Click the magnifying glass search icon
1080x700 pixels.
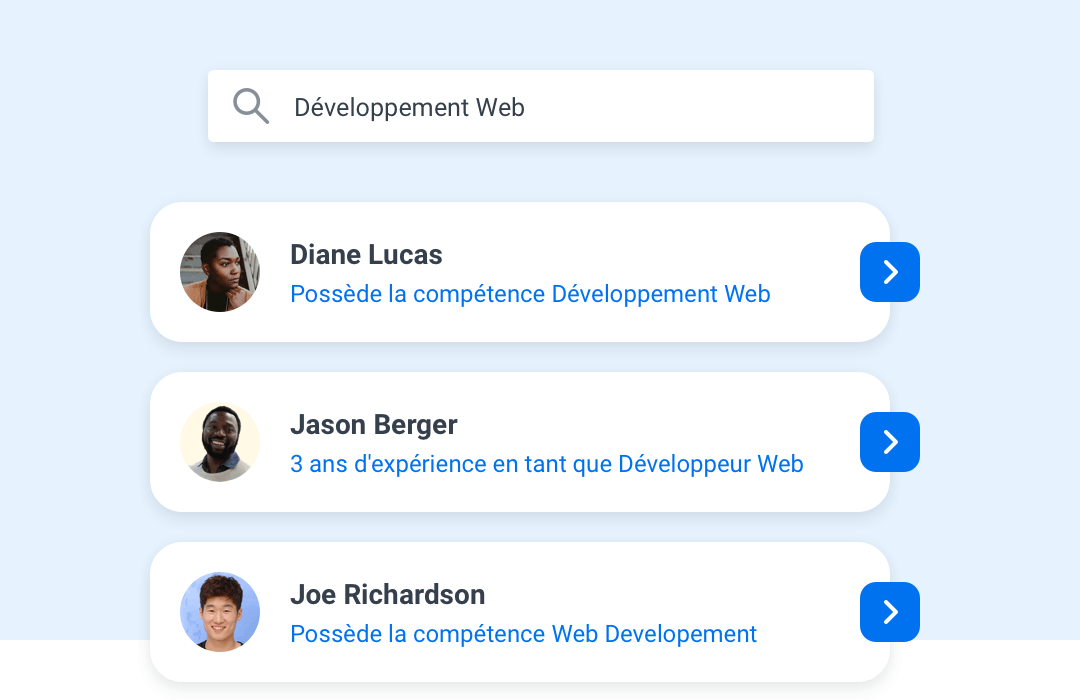(x=251, y=106)
